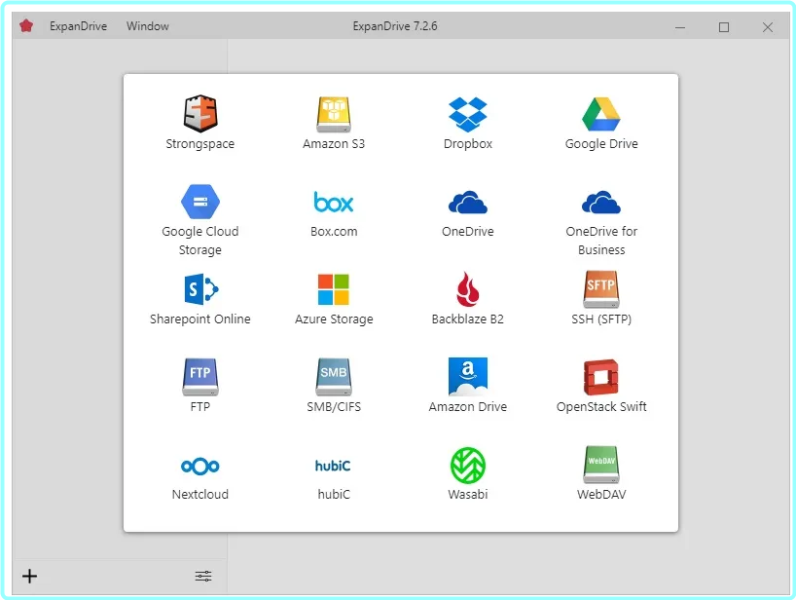The image size is (796, 600).
Task: Choose the WebDAV drive icon
Action: 601,464
